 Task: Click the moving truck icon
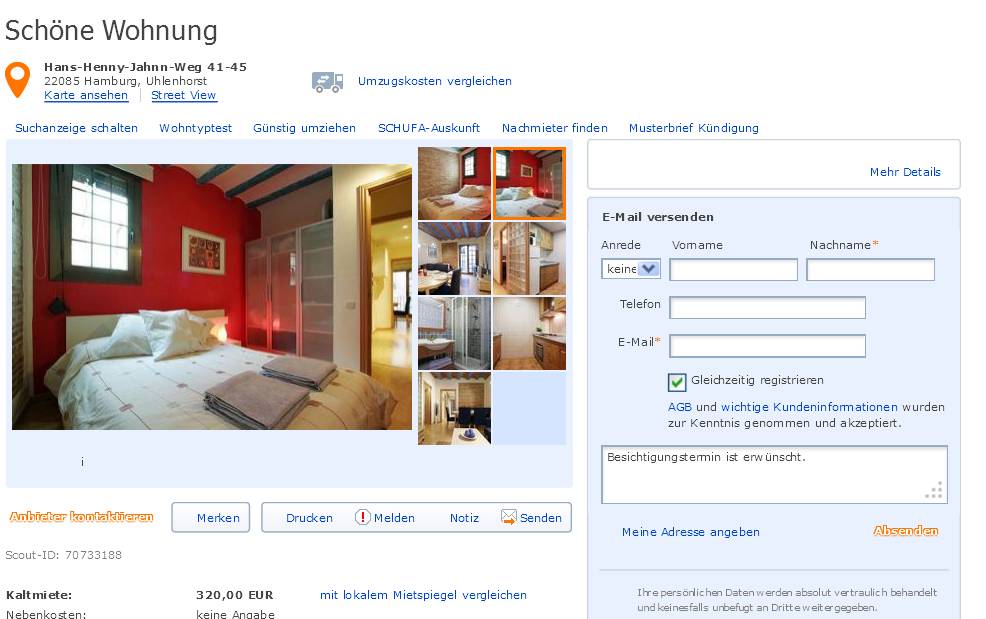click(x=328, y=82)
